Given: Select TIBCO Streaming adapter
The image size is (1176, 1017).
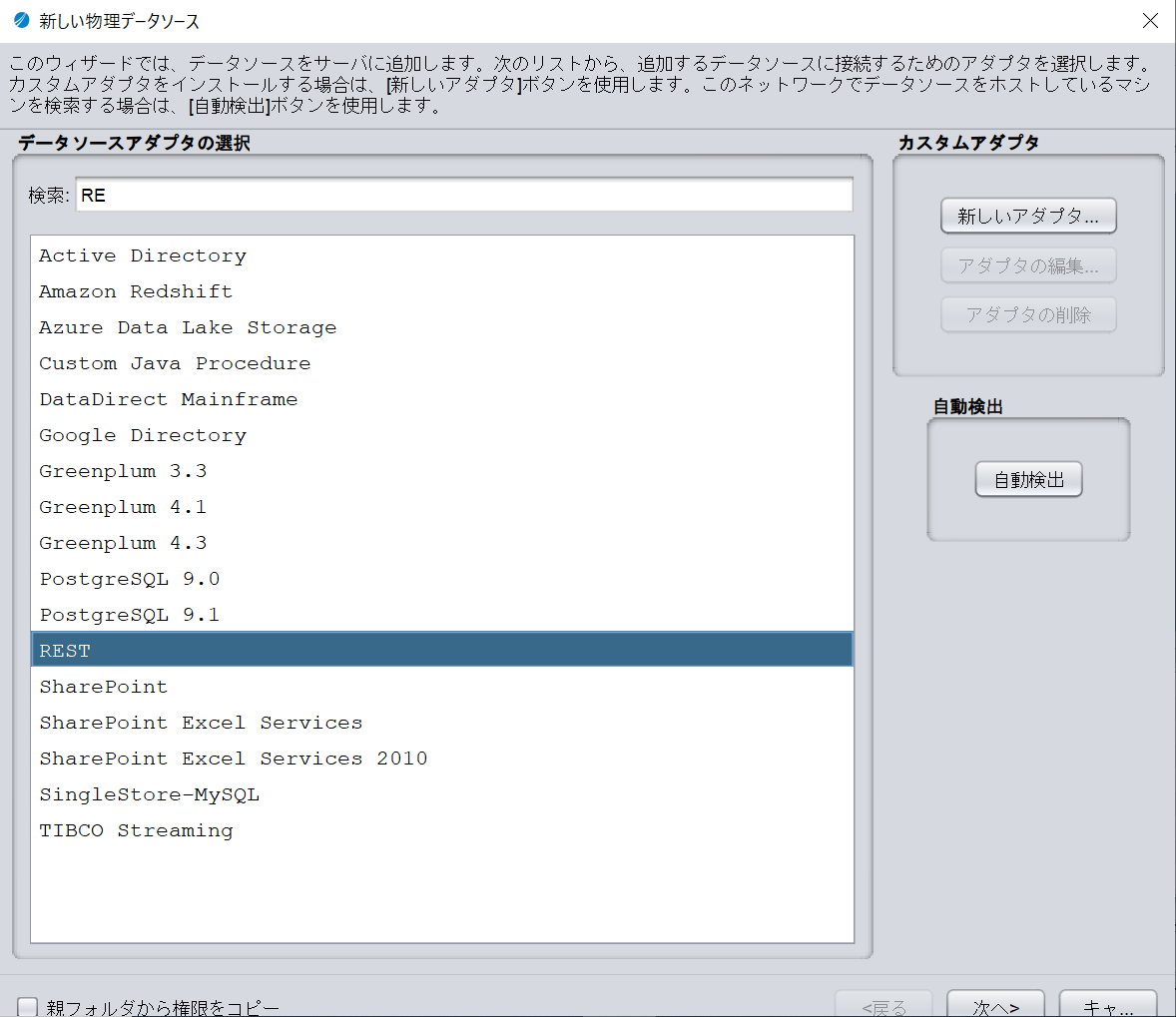Looking at the screenshot, I should click(x=442, y=831).
